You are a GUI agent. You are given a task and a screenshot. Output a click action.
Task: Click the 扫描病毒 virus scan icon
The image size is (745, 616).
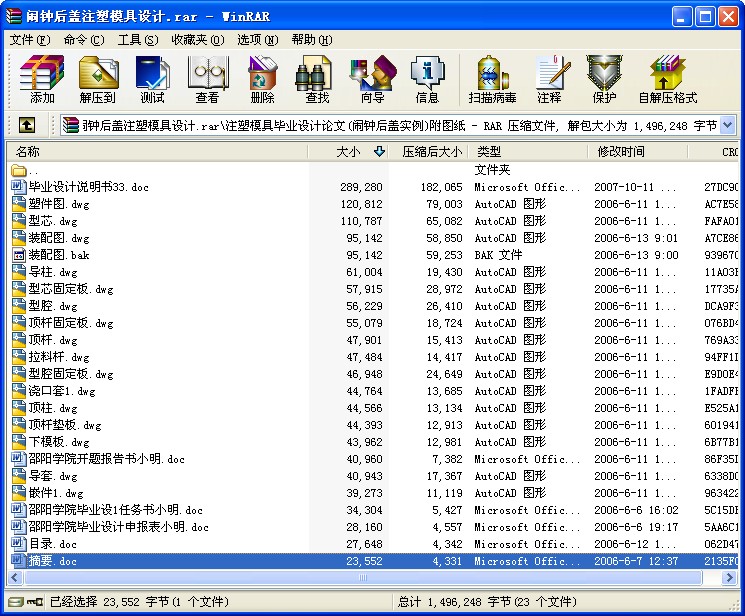click(492, 79)
